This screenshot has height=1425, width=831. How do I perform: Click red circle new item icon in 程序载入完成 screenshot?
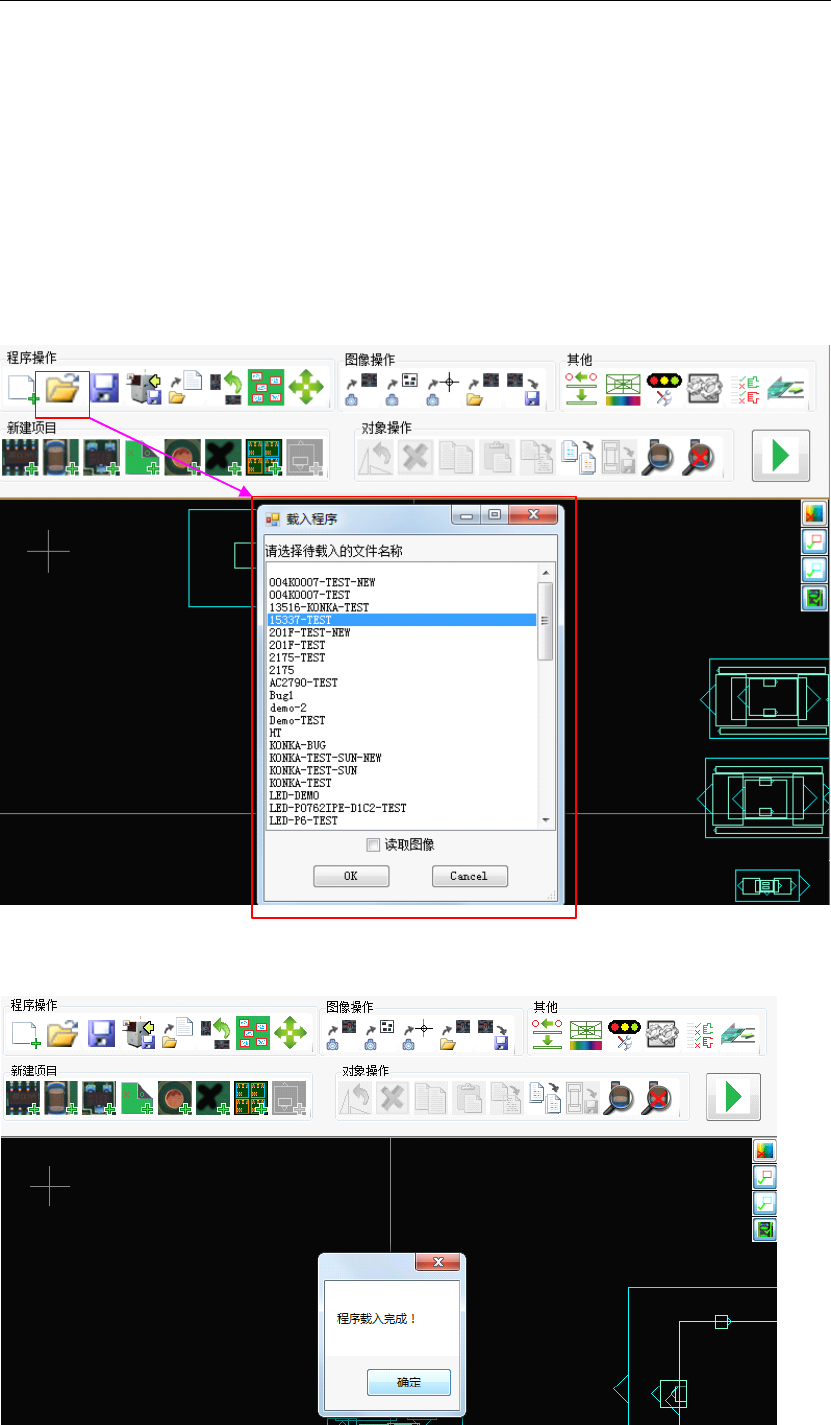coord(174,1100)
